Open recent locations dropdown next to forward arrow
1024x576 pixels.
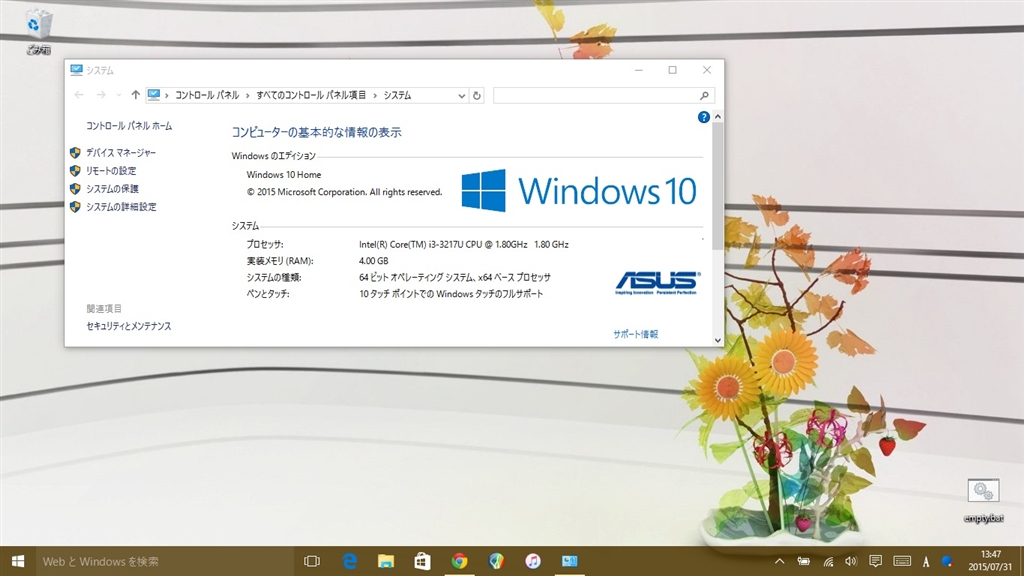click(118, 95)
